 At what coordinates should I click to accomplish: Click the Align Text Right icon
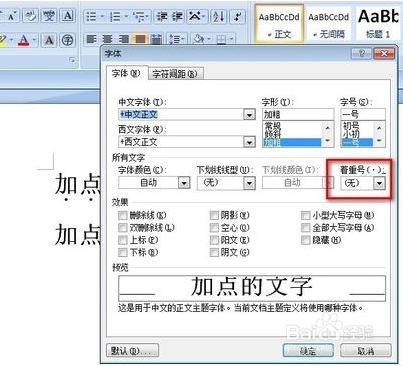(124, 40)
